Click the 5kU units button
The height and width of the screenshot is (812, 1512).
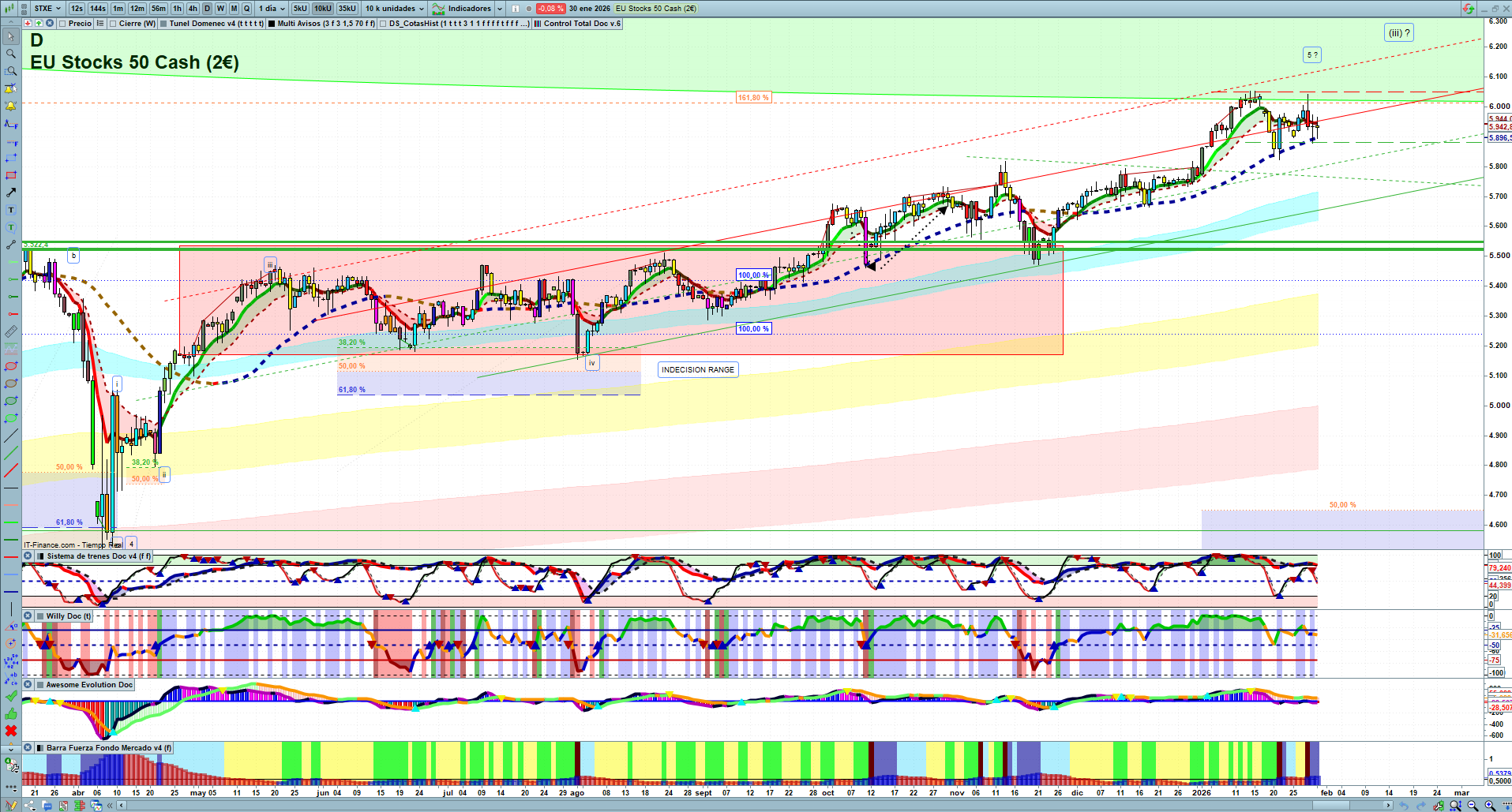(300, 9)
